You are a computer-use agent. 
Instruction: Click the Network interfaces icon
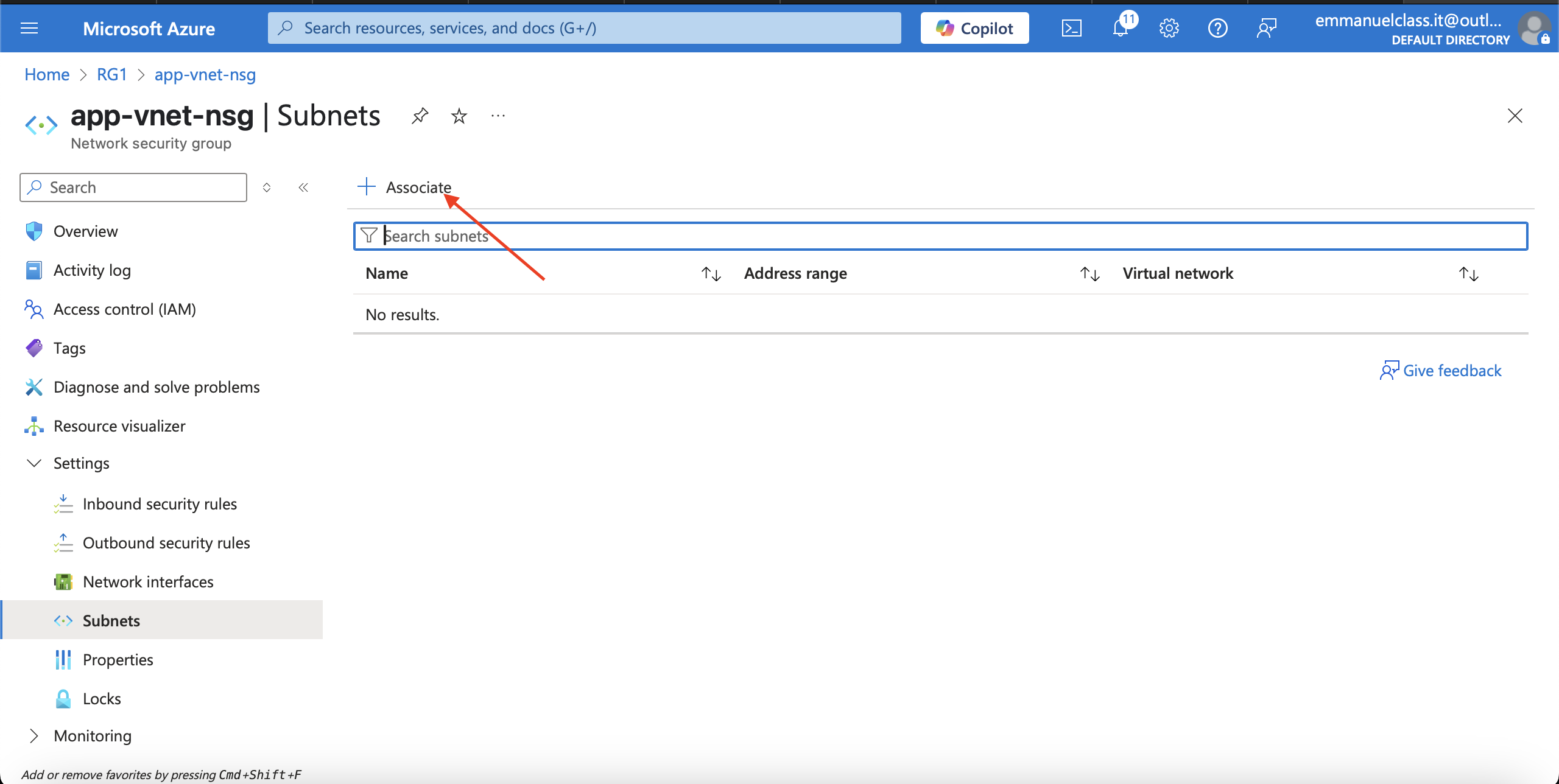coord(63,582)
